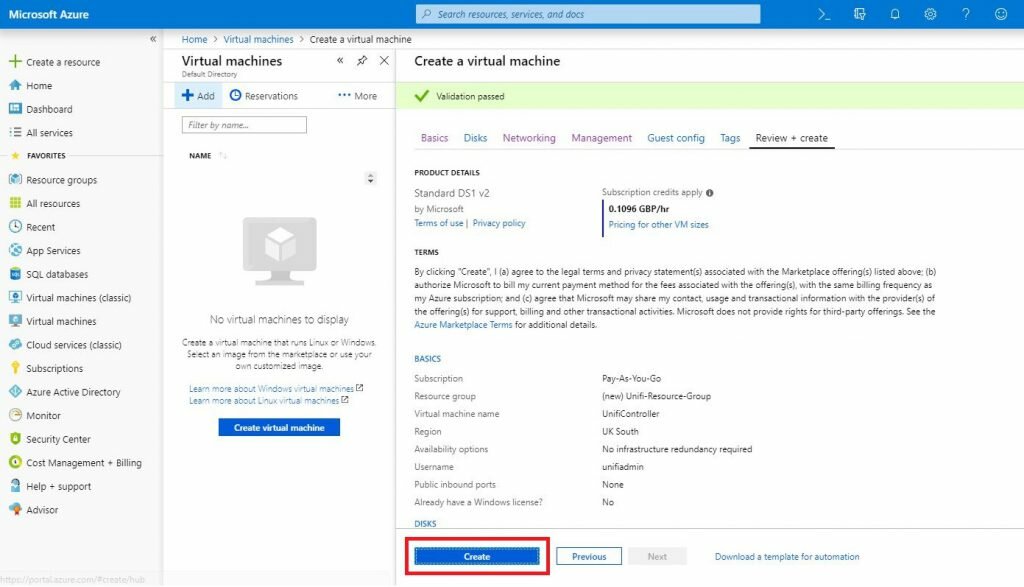Click the blue Create button
1024x587 pixels.
(x=477, y=556)
